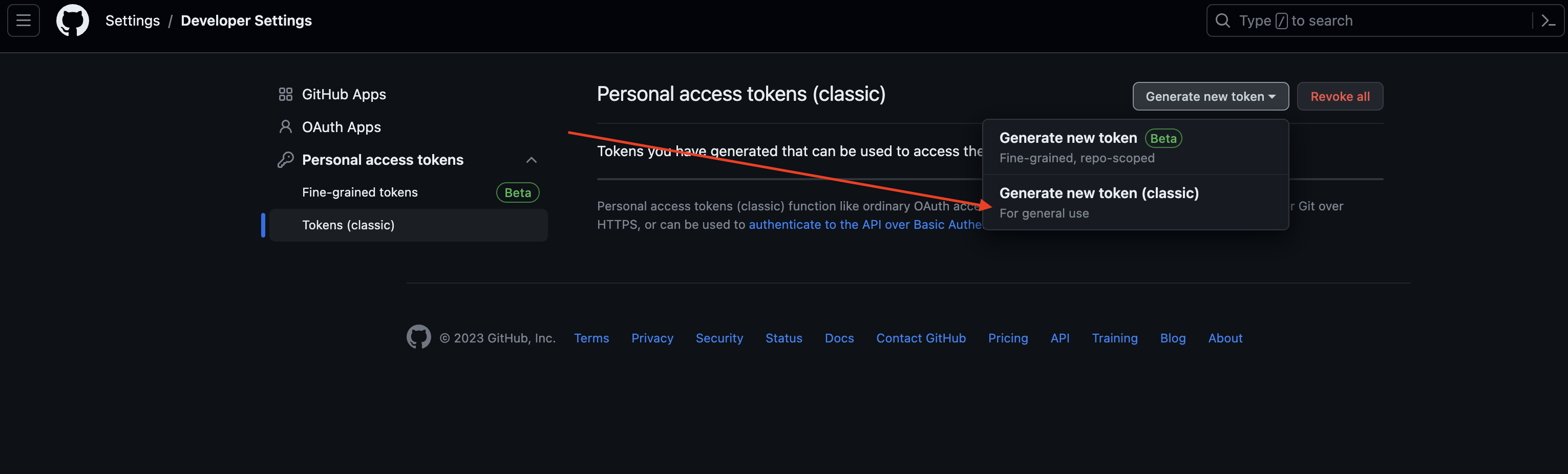Collapse the Personal access tokens section
This screenshot has width=1568, height=474.
[x=531, y=159]
